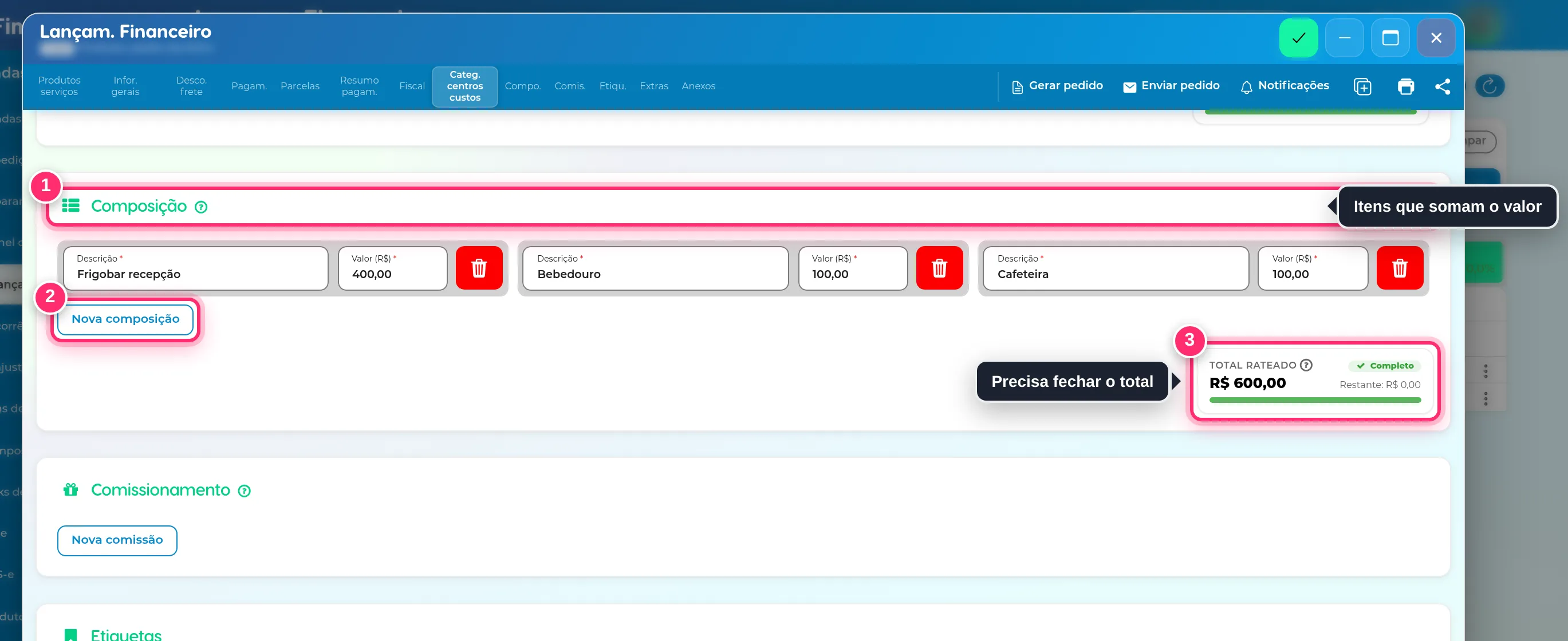Click the Comissionamento gift icon

[x=70, y=489]
